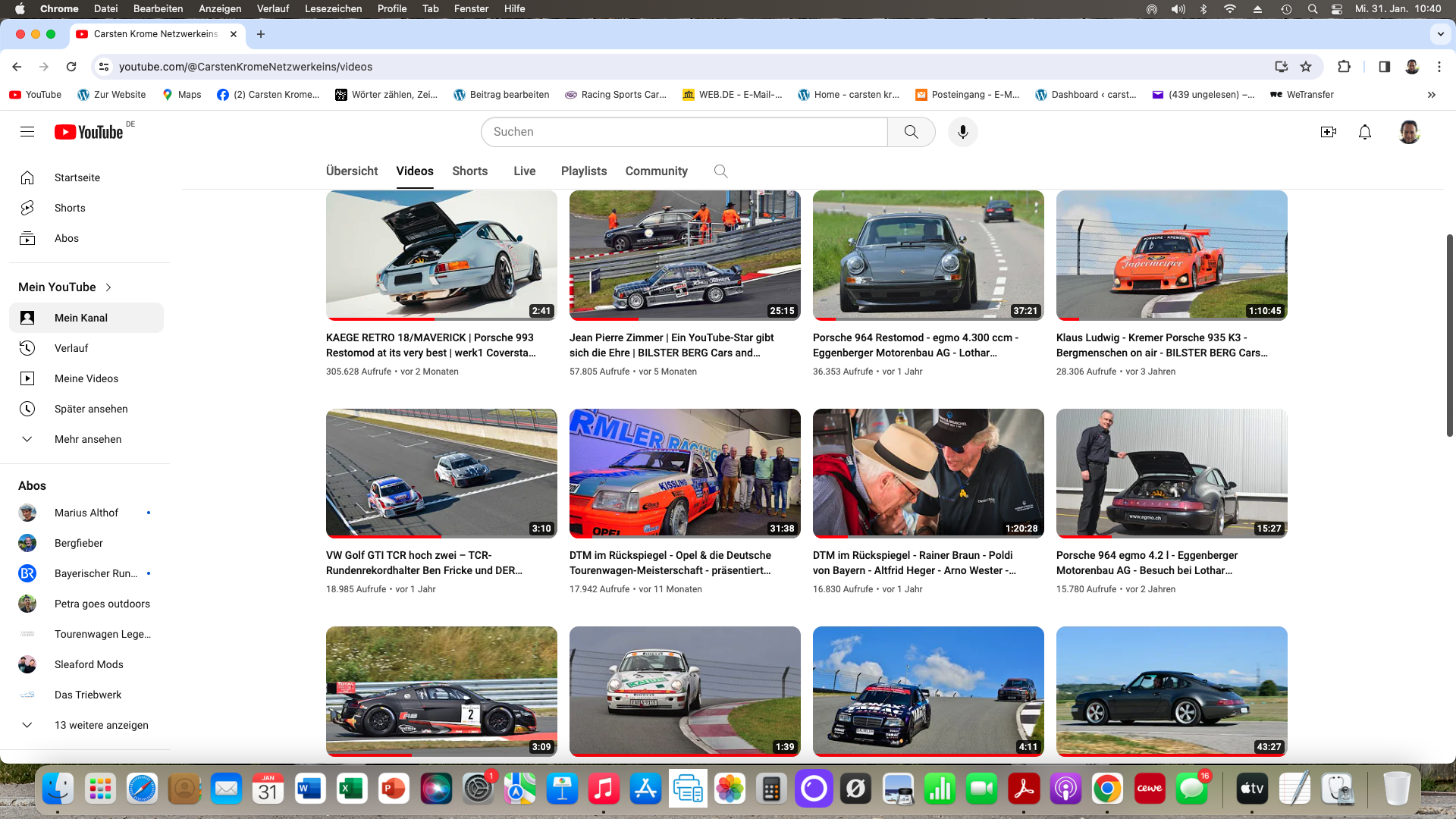1456x819 pixels.
Task: Switch to Übersicht tab
Action: coord(352,171)
